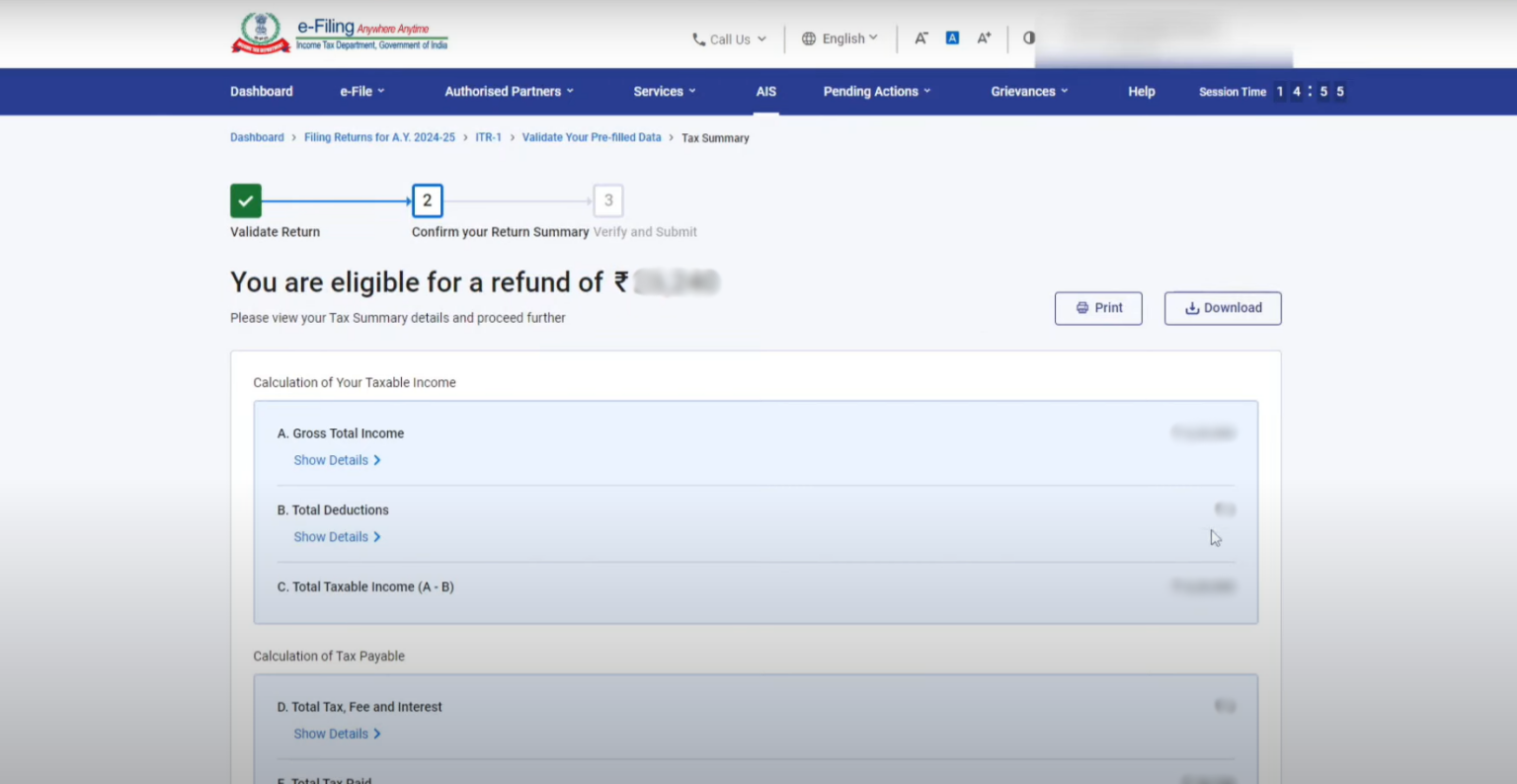The height and width of the screenshot is (784, 1517).
Task: Click the dark mode contrast icon
Action: pyautogui.click(x=1028, y=38)
